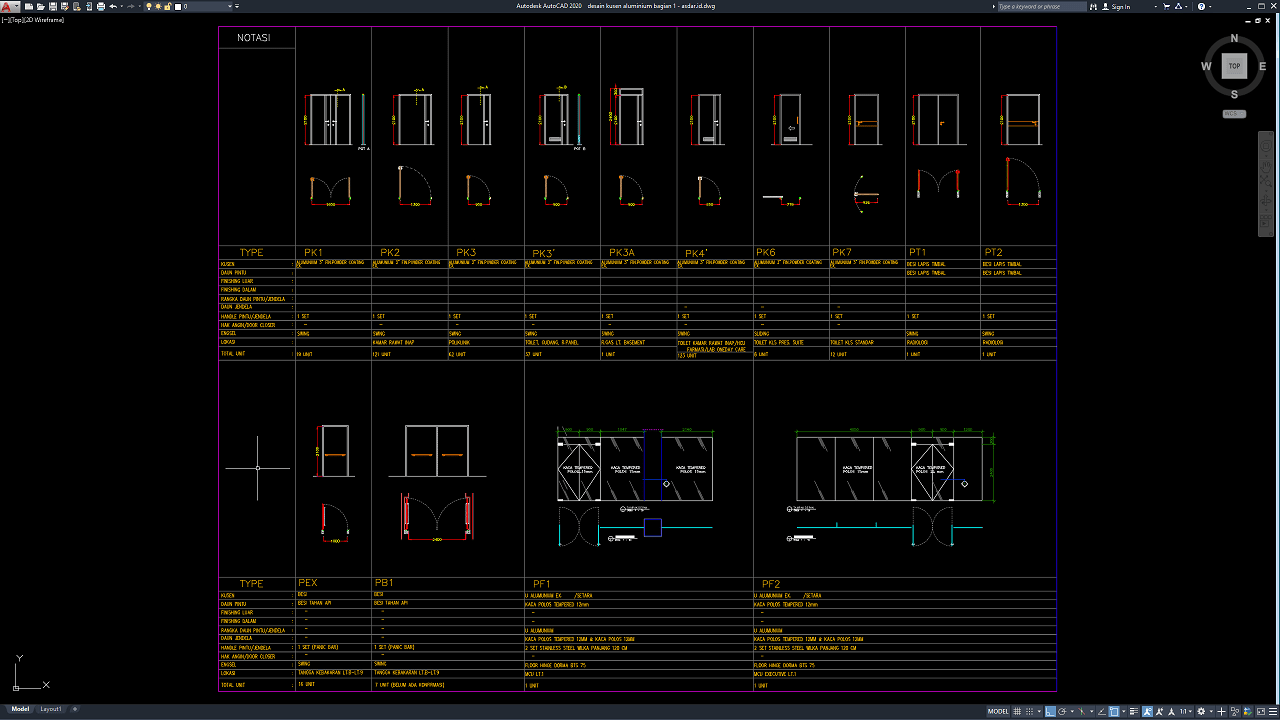Switch to the Layout1 tab

tap(50, 709)
